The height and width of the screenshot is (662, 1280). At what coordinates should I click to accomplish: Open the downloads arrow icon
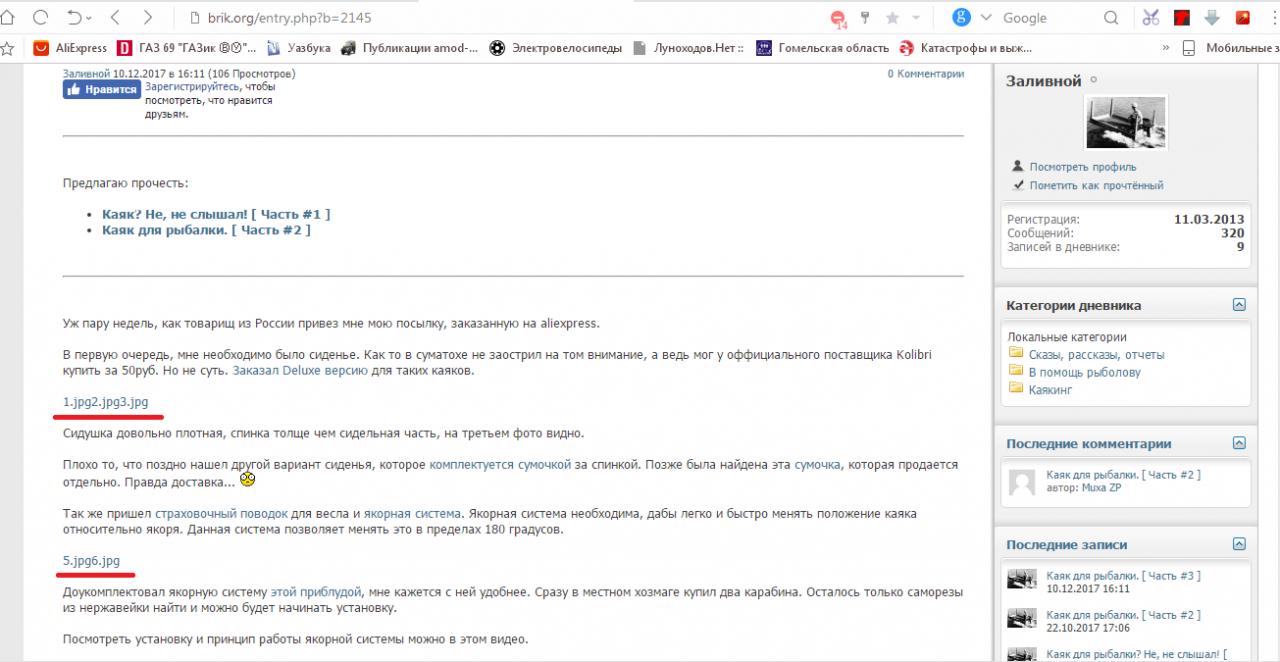[1212, 18]
